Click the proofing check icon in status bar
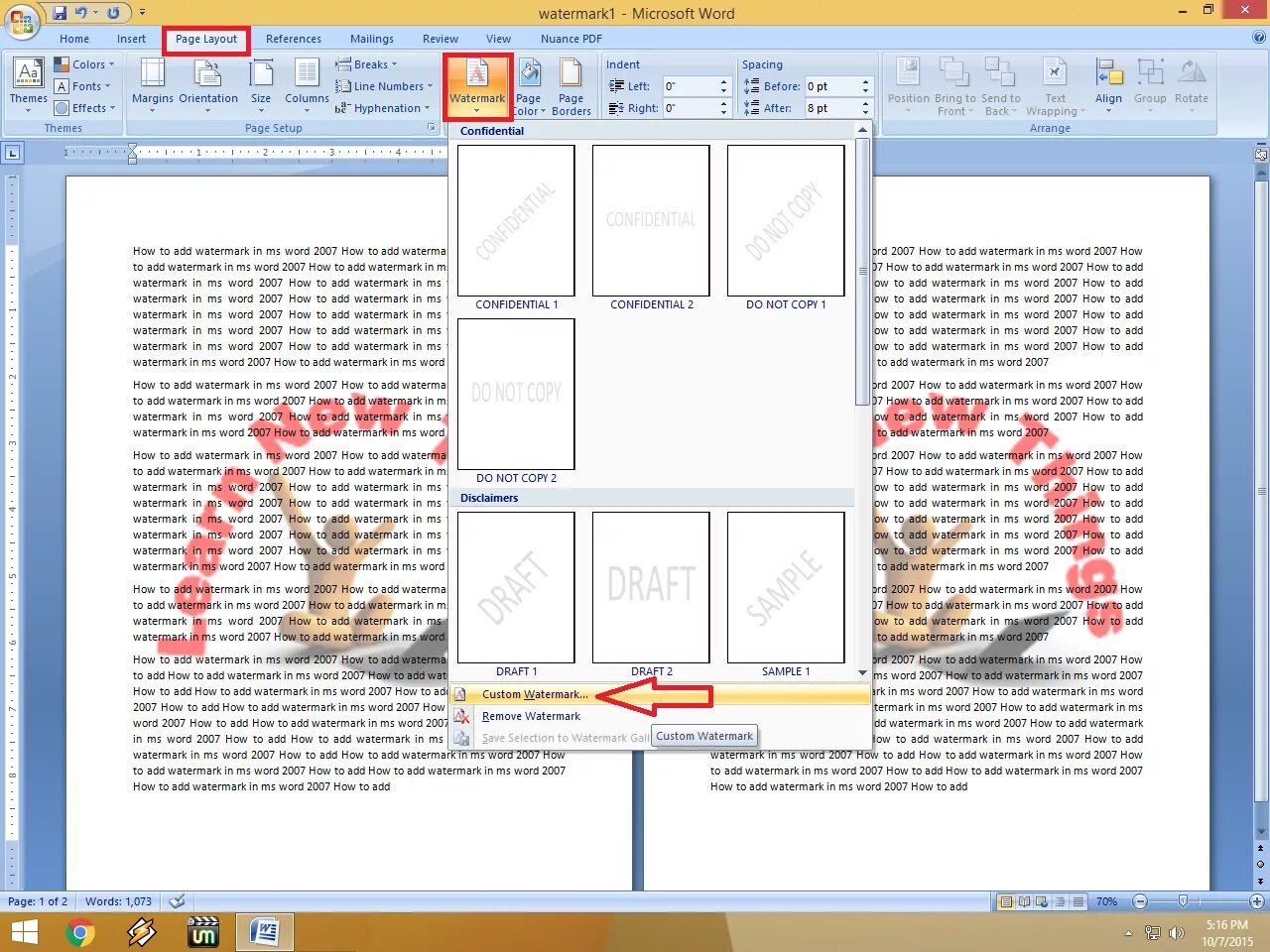The image size is (1270, 952). (x=177, y=901)
